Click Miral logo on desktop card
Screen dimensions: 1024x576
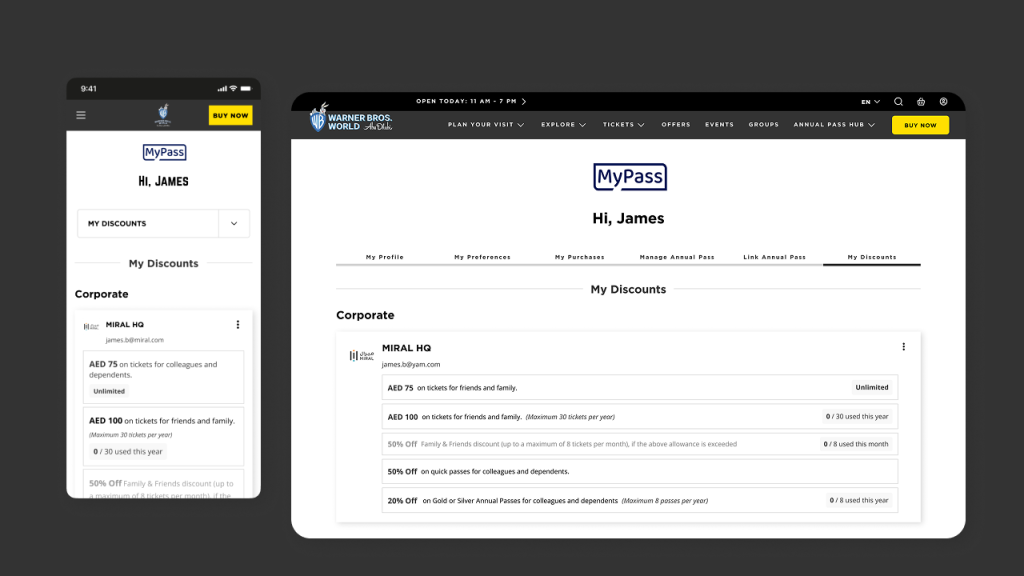(362, 355)
